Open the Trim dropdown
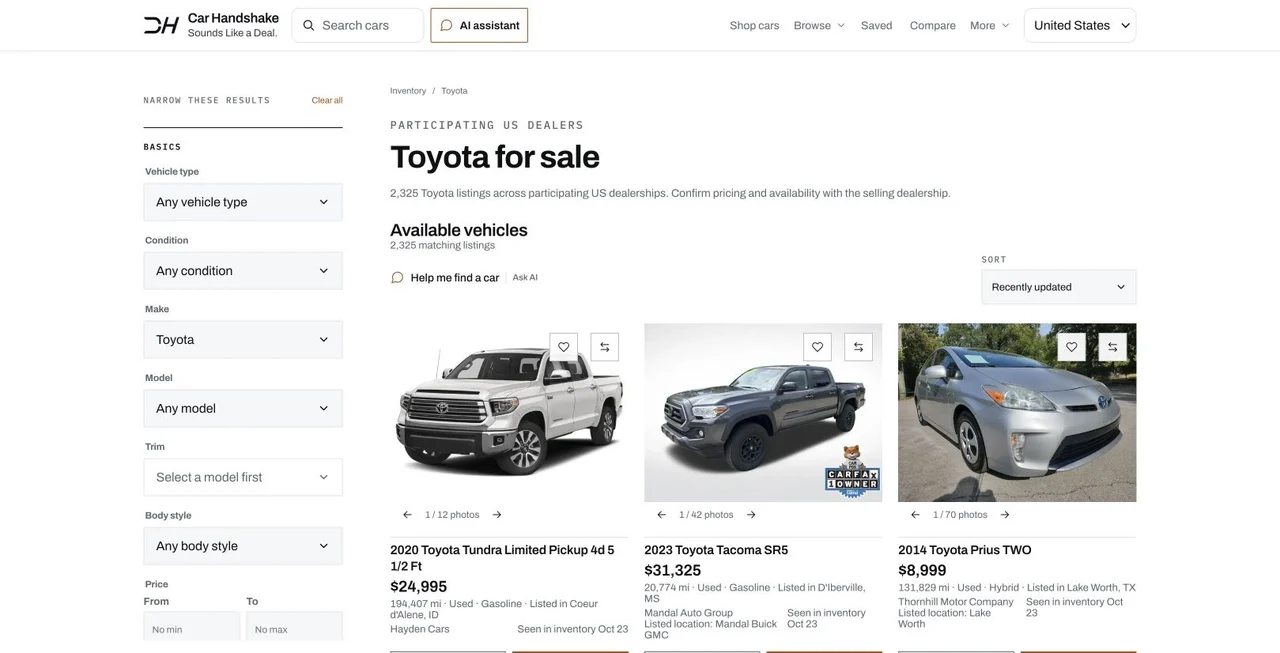 coord(243,477)
